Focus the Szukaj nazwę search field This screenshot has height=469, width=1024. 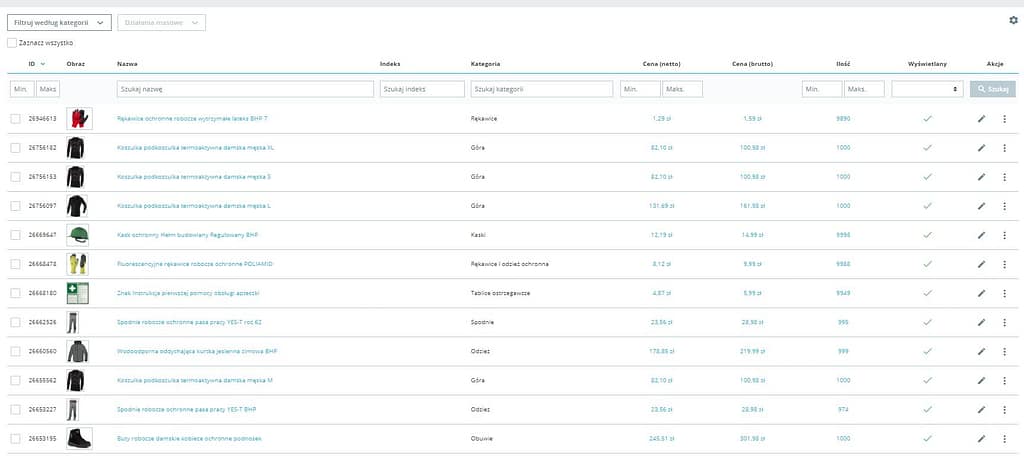click(x=245, y=89)
